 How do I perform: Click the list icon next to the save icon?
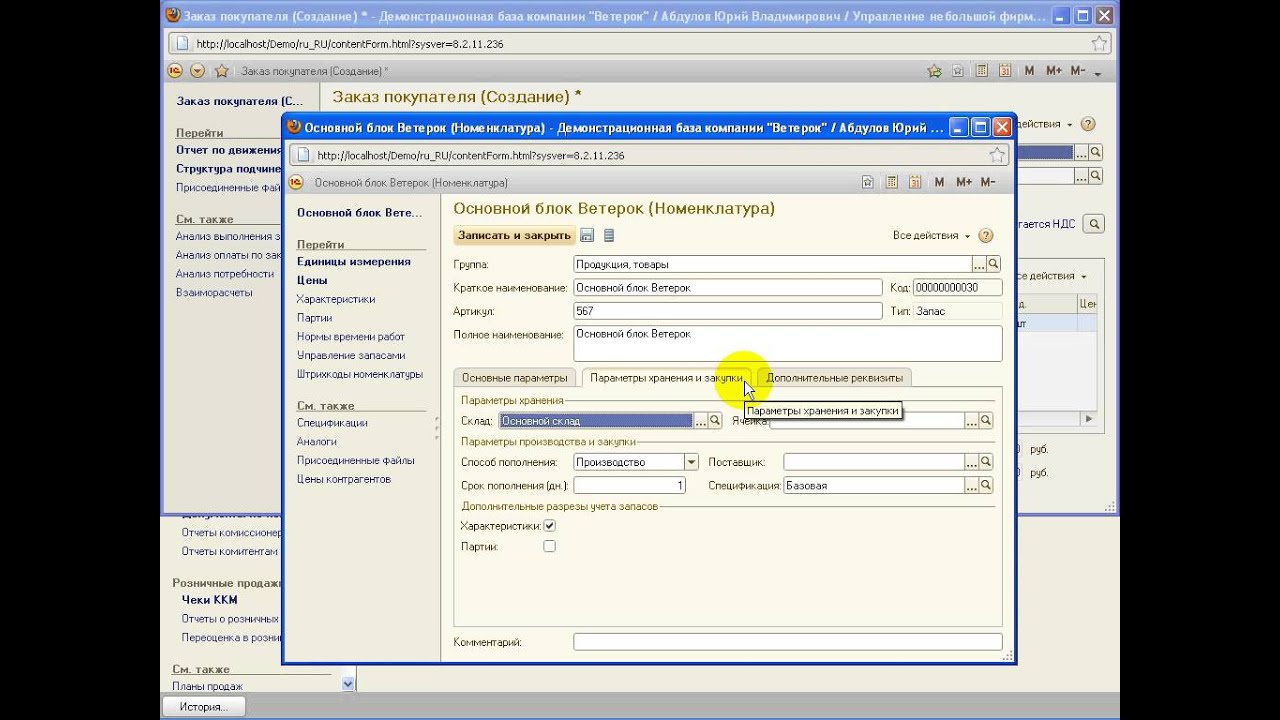tap(609, 236)
